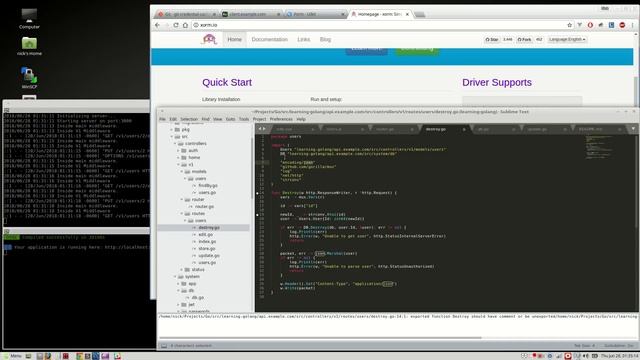Go back in the browser
The image size is (640, 360).
pyautogui.click(x=158, y=25)
